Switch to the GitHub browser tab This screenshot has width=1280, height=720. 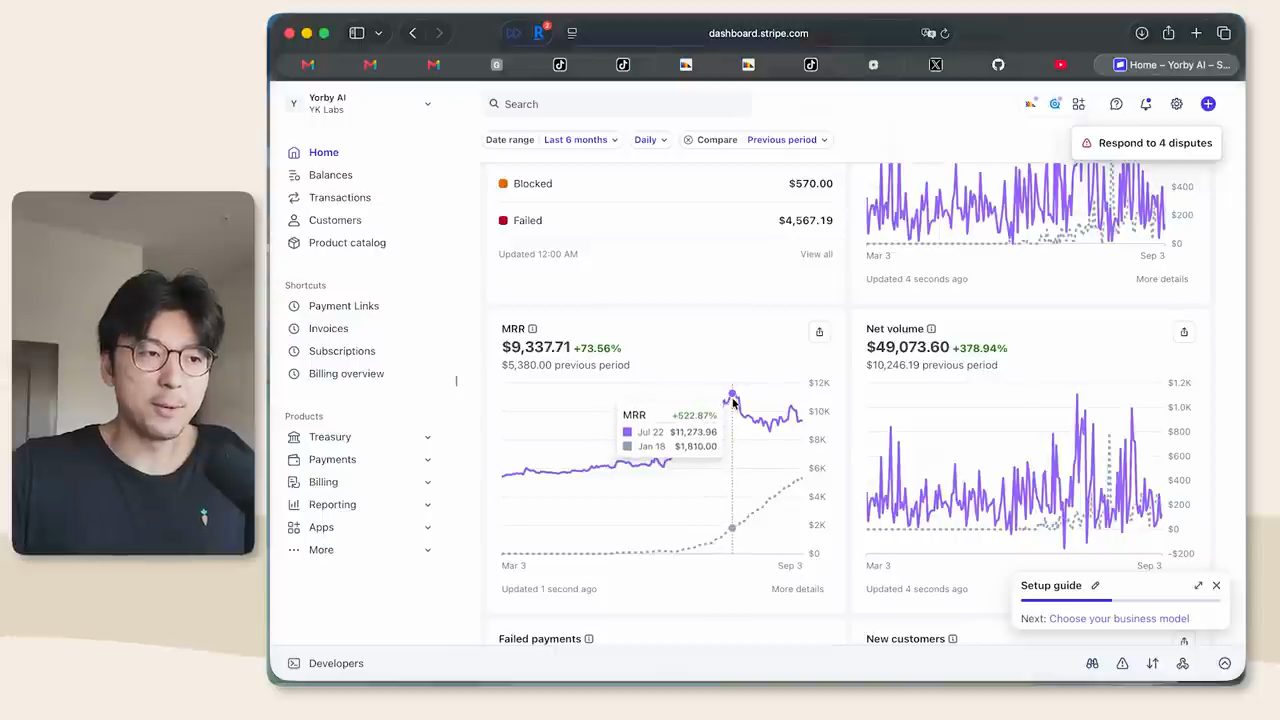pos(998,65)
